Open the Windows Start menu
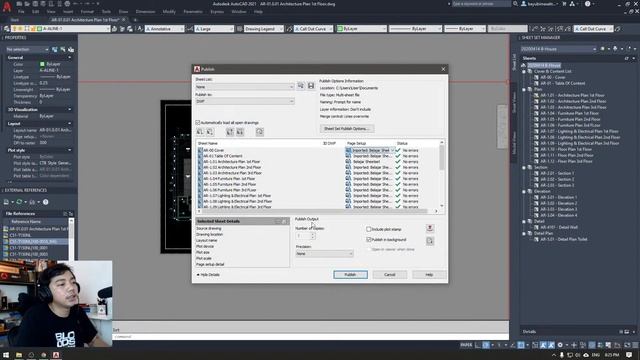Viewport: 640px width, 360px height. pyautogui.click(x=6, y=355)
